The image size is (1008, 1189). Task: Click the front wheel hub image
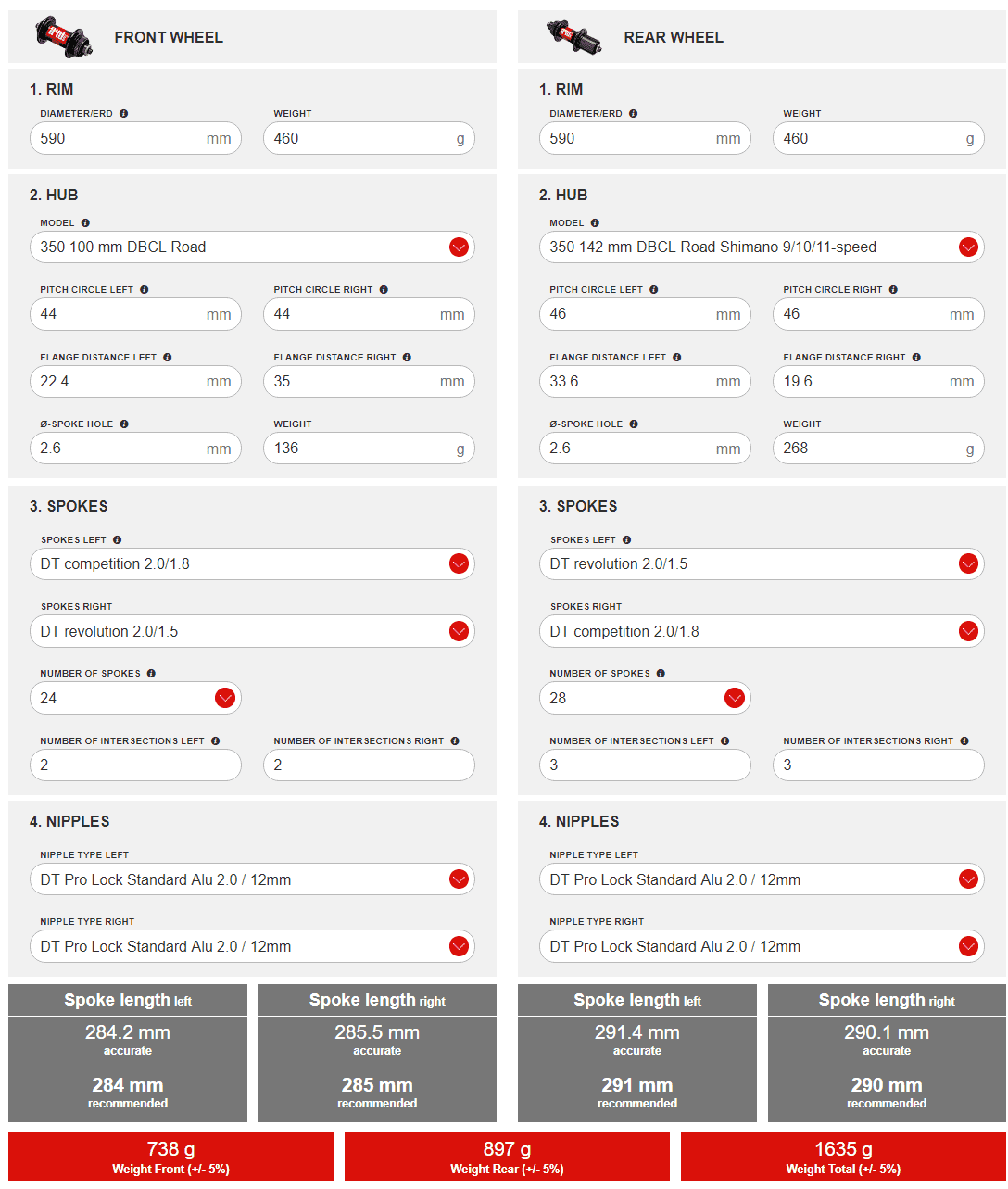[x=64, y=36]
